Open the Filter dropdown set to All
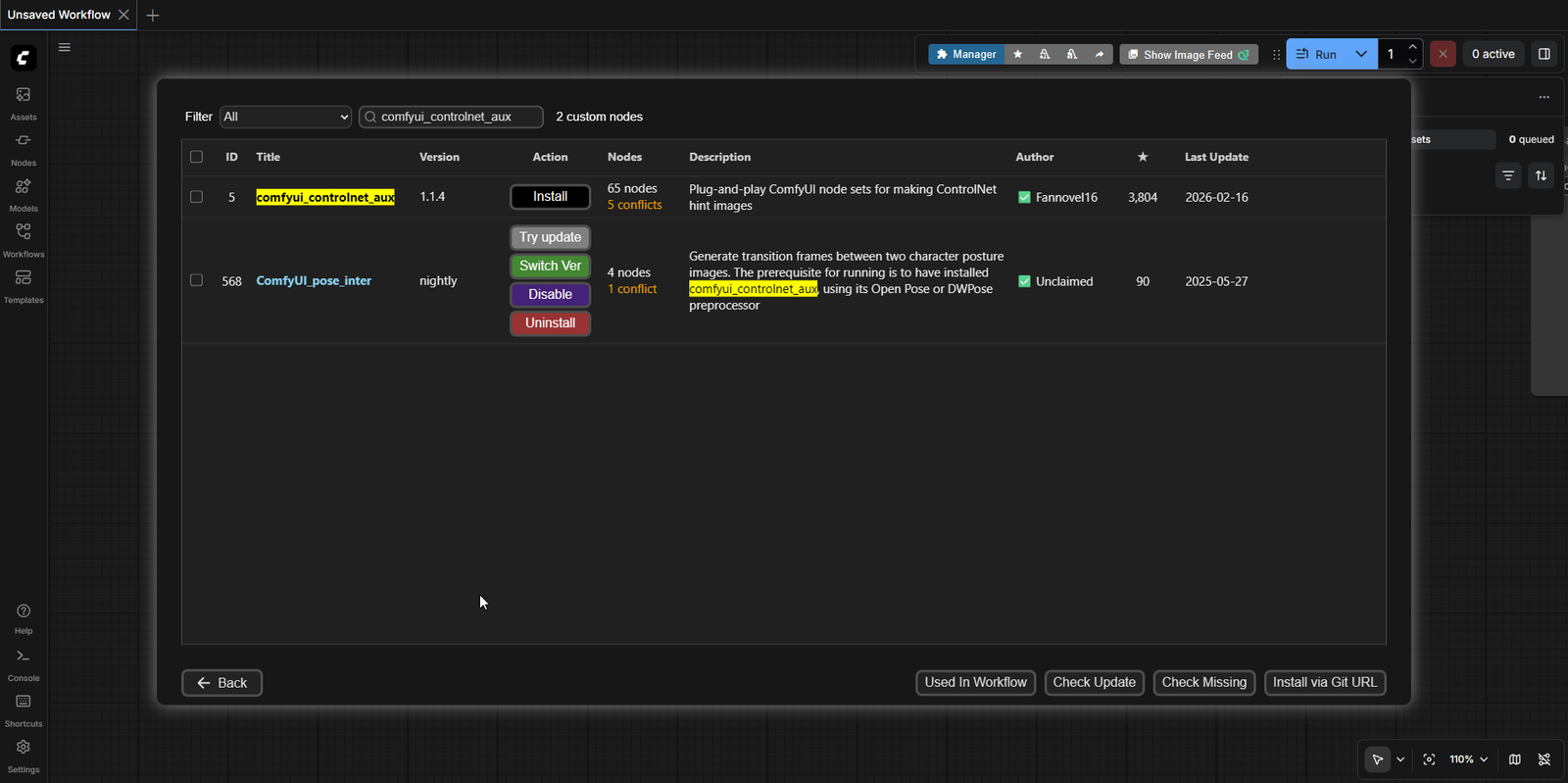The height and width of the screenshot is (783, 1568). point(285,117)
